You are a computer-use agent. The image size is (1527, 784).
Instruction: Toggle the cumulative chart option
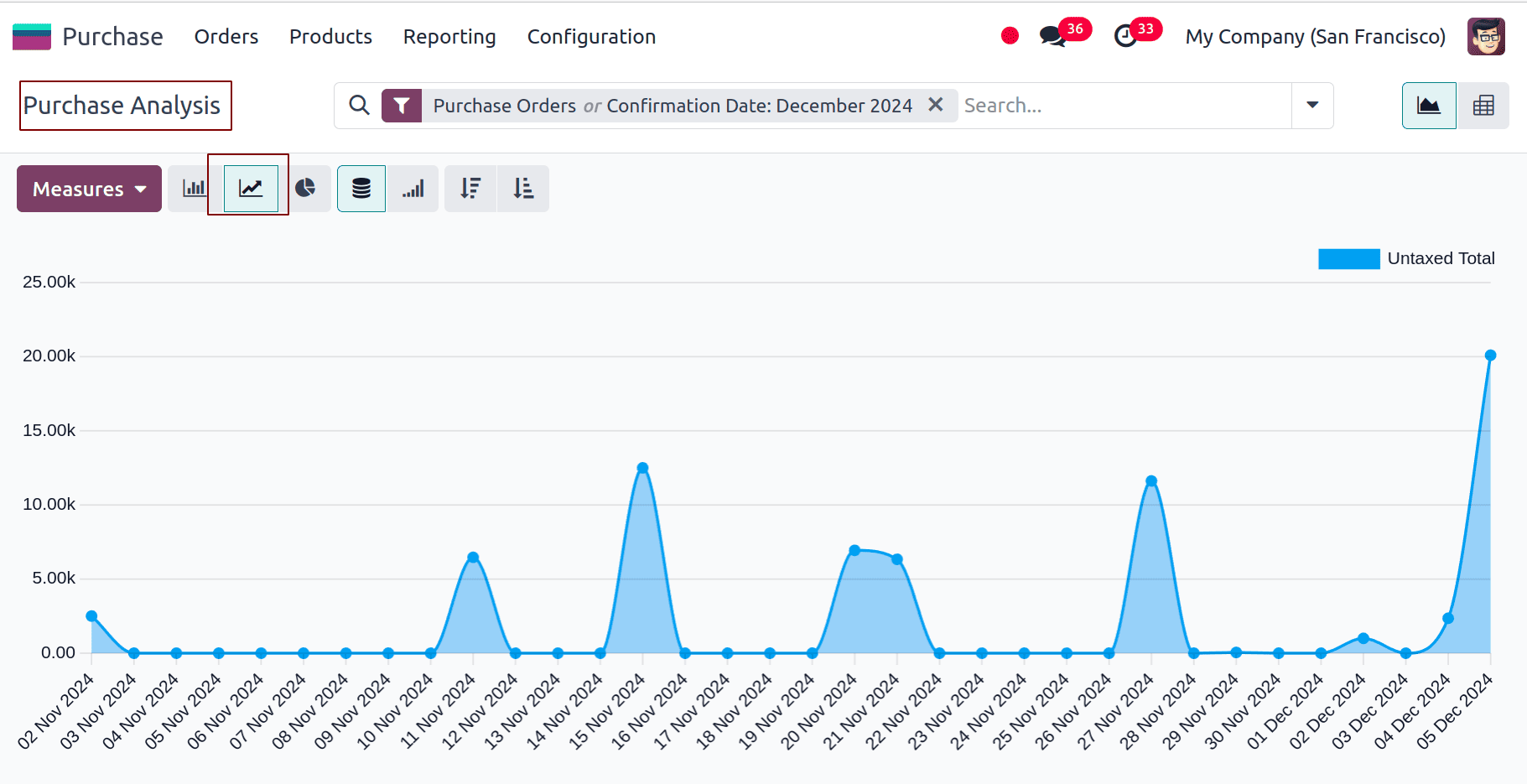click(x=413, y=189)
